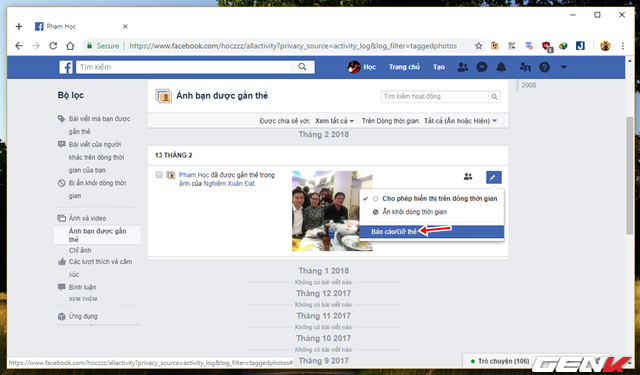Click the Tháng 11 2017 heading
This screenshot has width=640, height=375.
(x=324, y=316)
